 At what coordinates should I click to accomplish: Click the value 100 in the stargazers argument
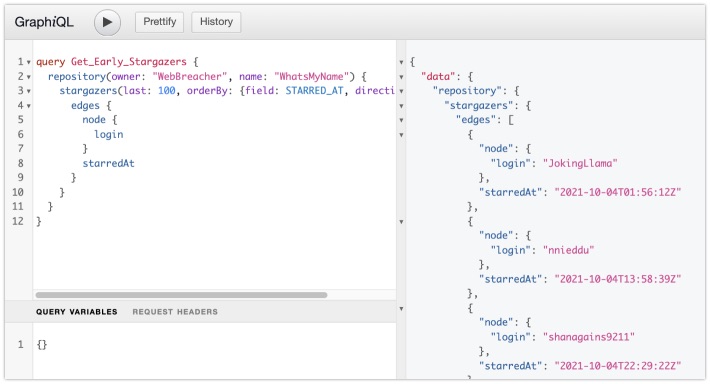(x=167, y=91)
